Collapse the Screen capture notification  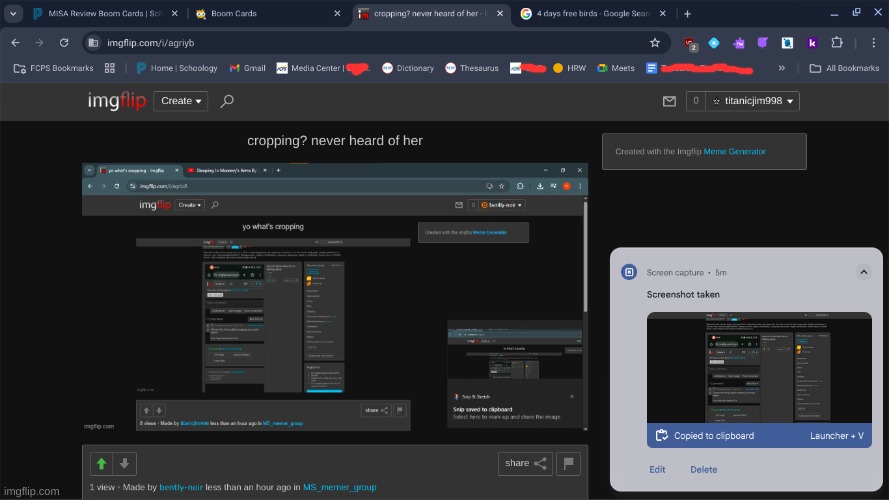(x=863, y=272)
